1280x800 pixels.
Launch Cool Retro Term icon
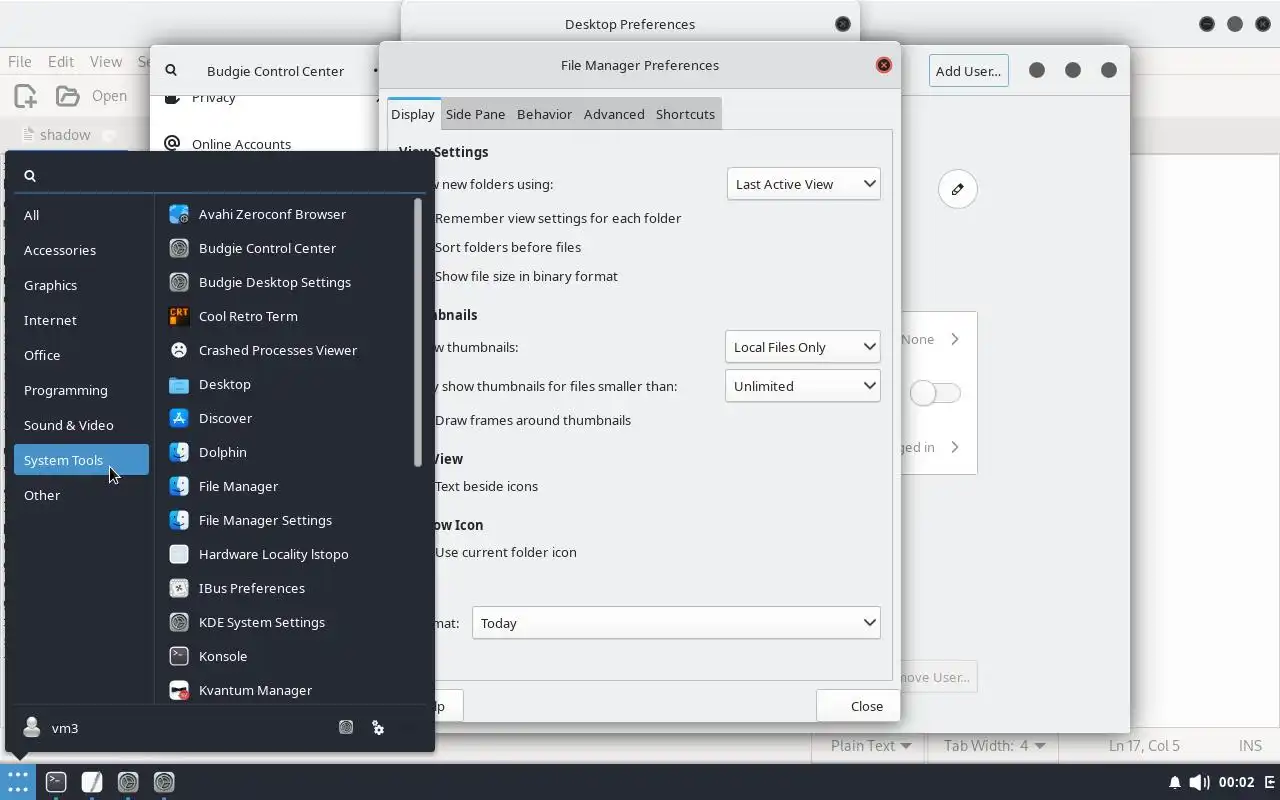coord(179,316)
